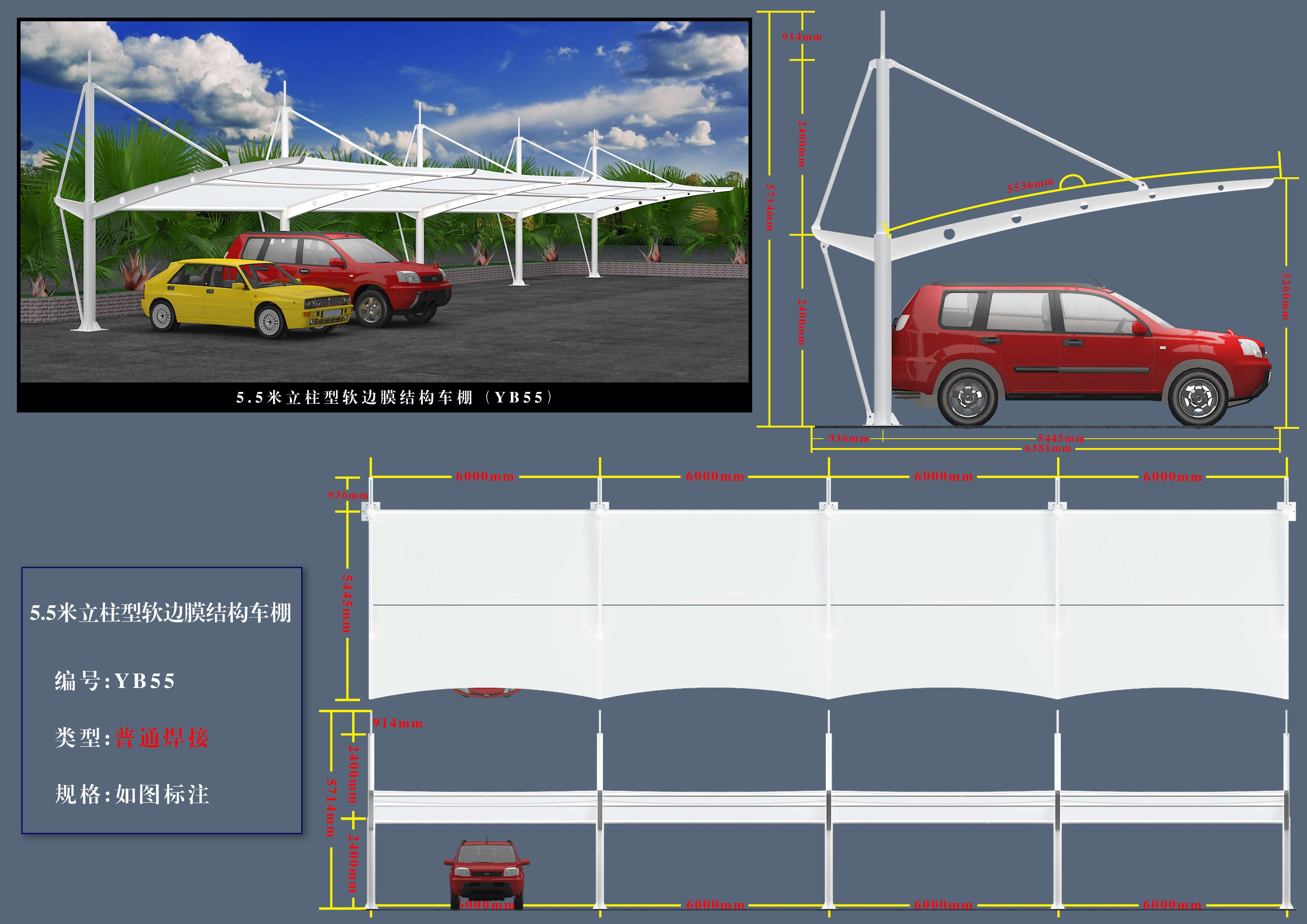Click the 5445mm label left of plan view
Image resolution: width=1307 pixels, height=924 pixels.
pos(347,603)
